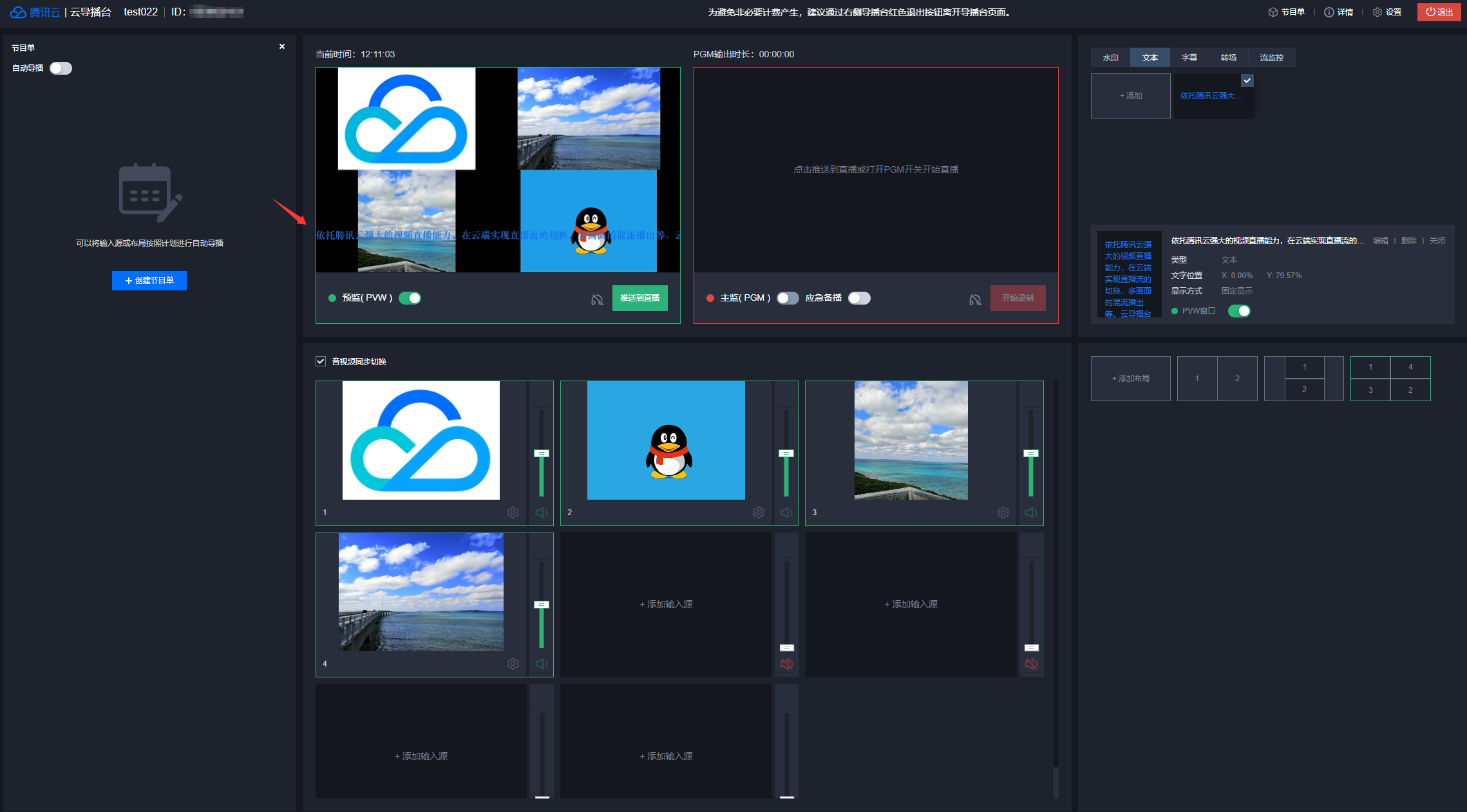Toggle PGM monitor audio headphone icon
Screen dimensions: 1467x812
pyautogui.click(x=975, y=299)
